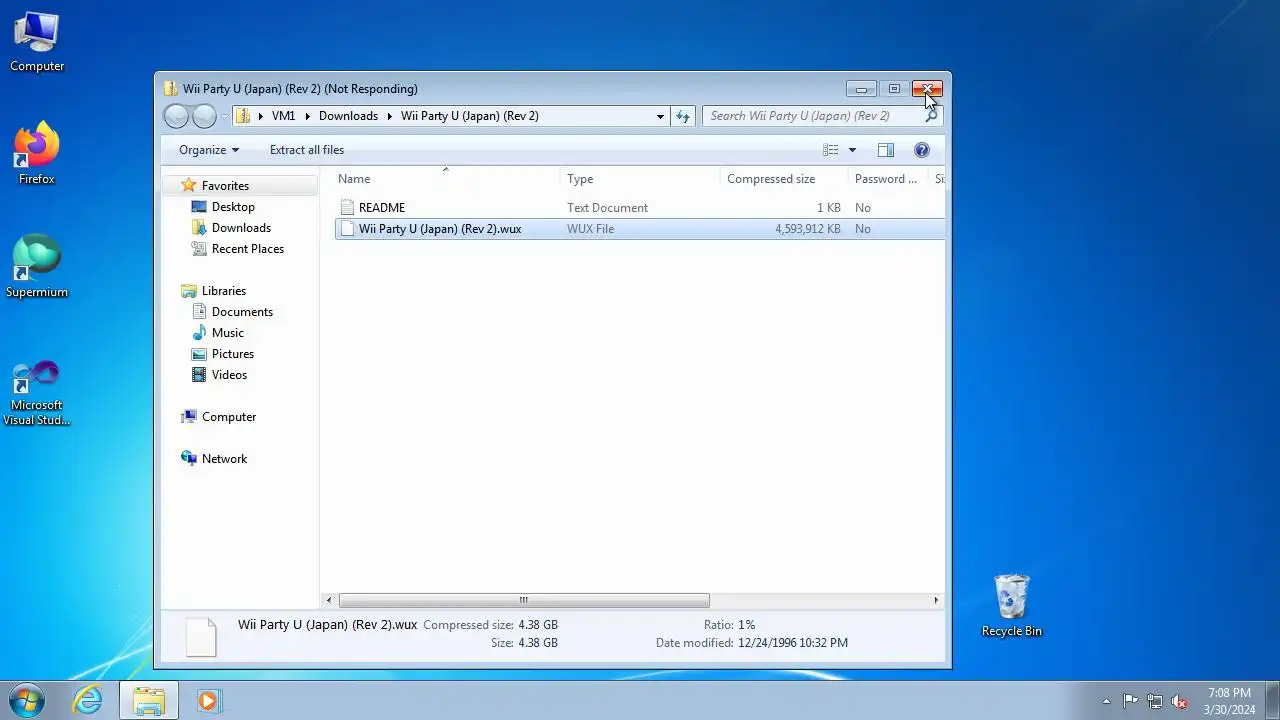The image size is (1280, 720).
Task: Click the 4,593,912 KB compressed size cell
Action: 808,229
